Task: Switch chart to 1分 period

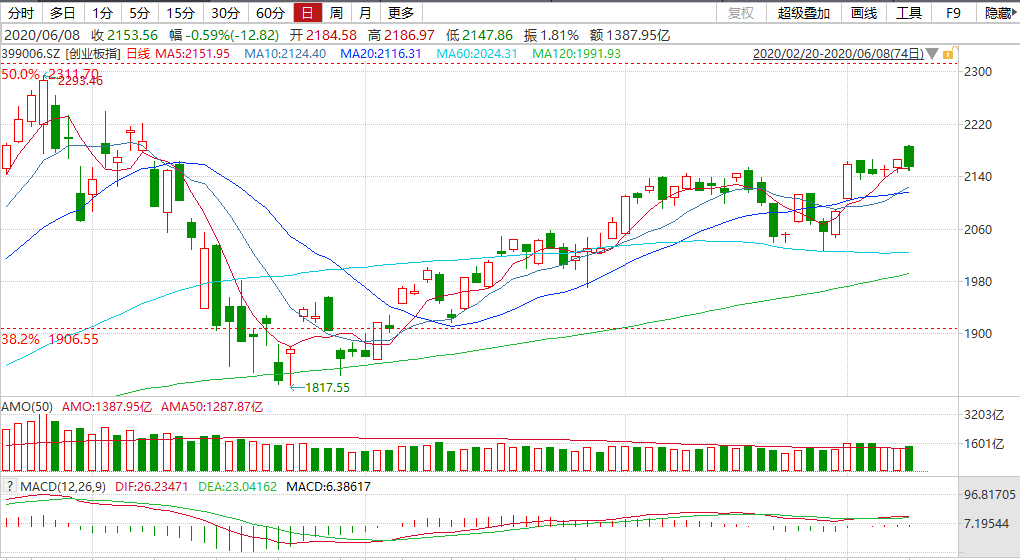Action: click(102, 13)
